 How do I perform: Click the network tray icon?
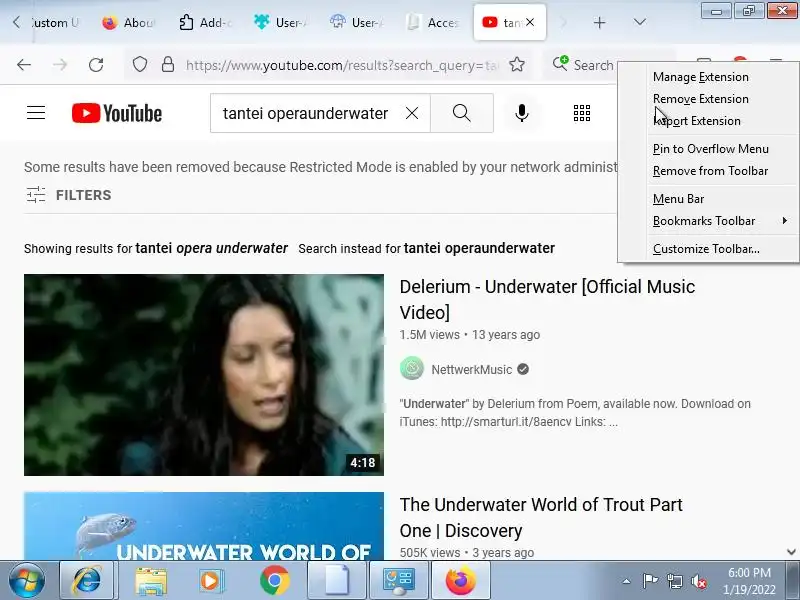(x=674, y=581)
